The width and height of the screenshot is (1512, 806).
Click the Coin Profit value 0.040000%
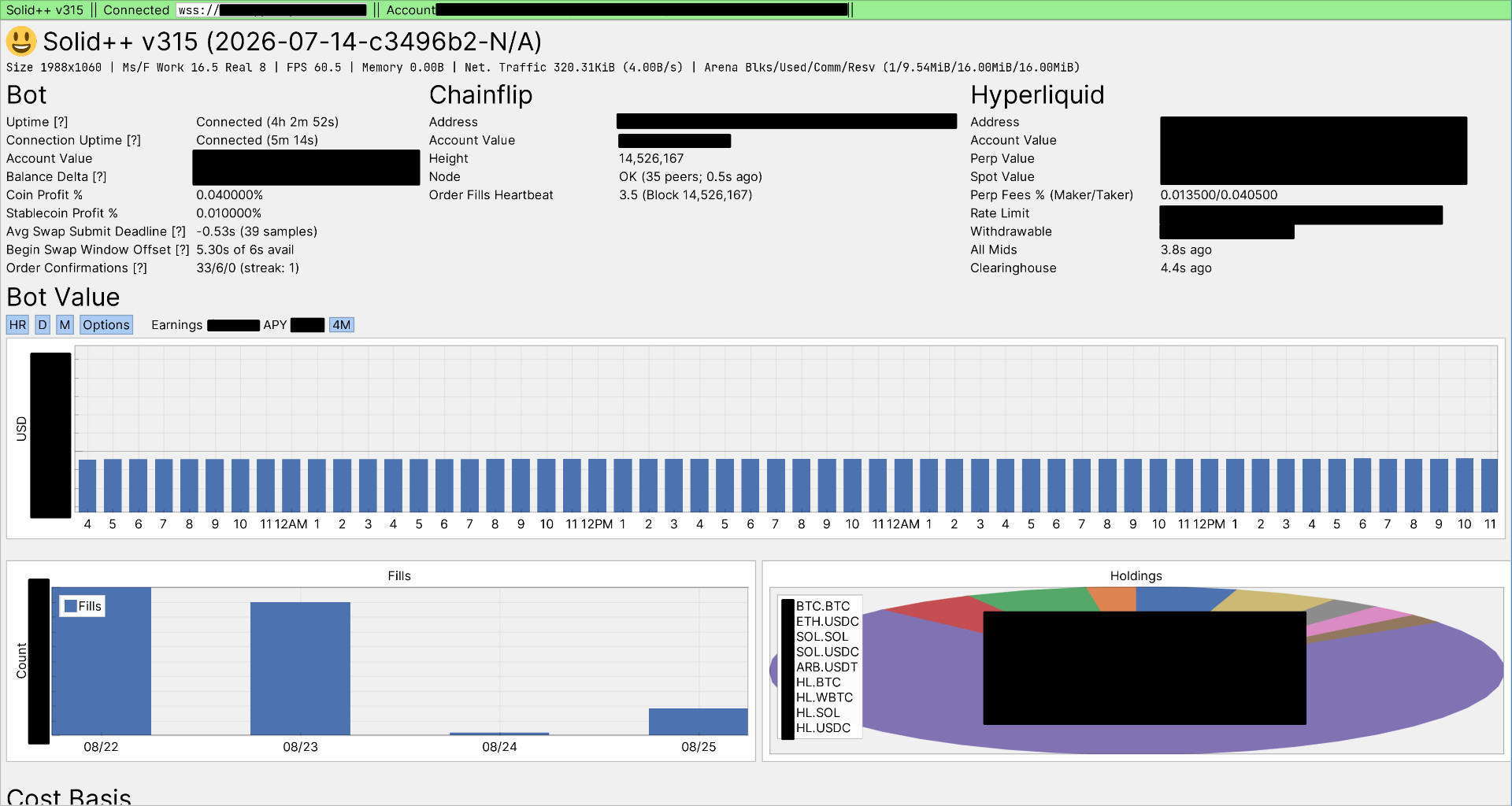[x=229, y=195]
